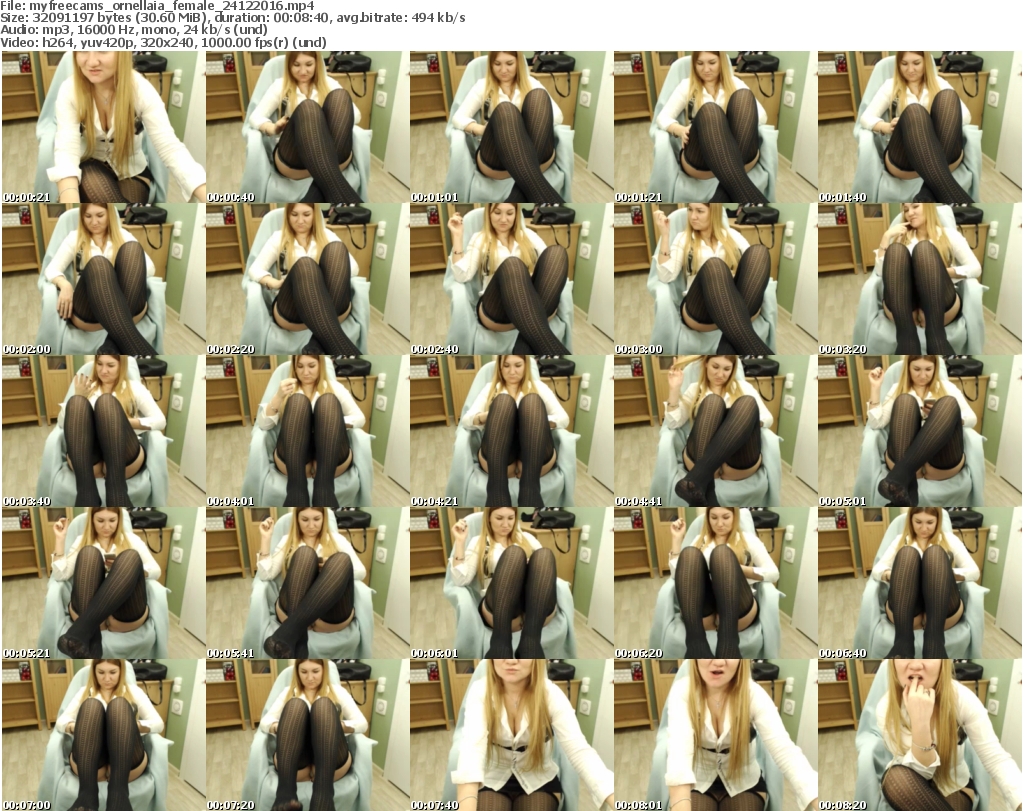Select the thumbnail timestamped 00:05:41
Screen dimensions: 1024x811
click(x=308, y=583)
